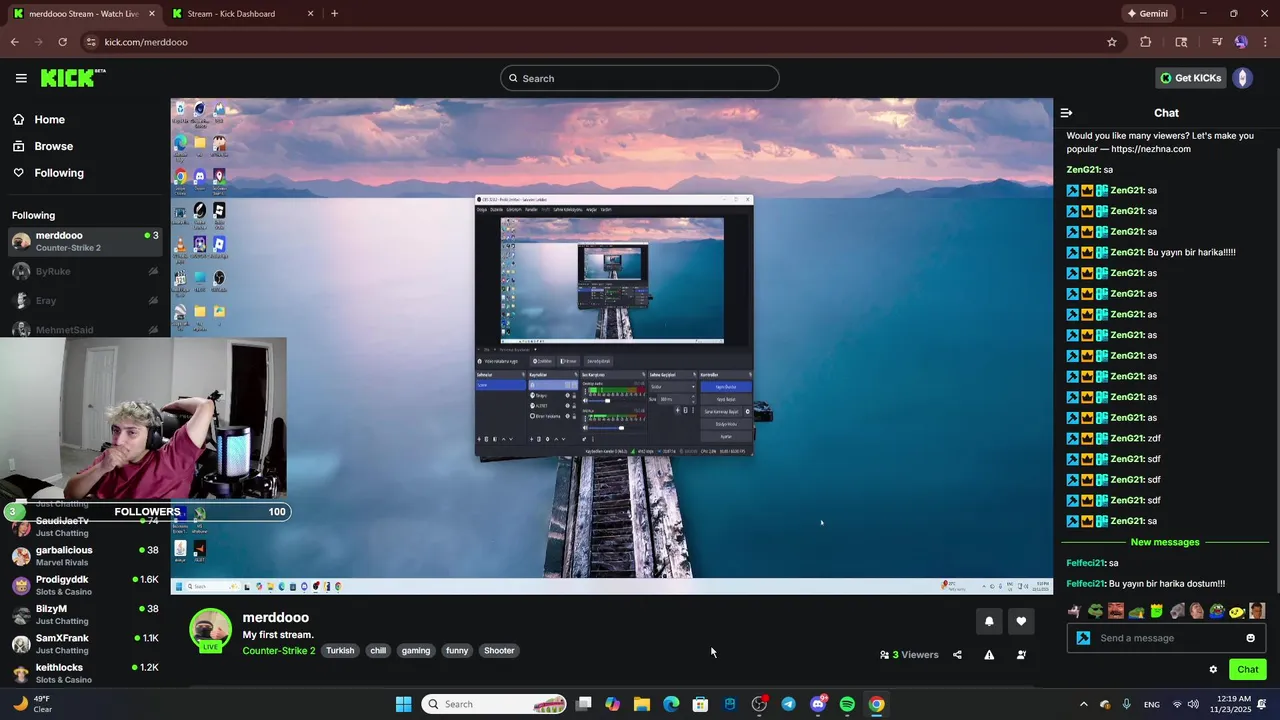
Task: Click the Send a message input
Action: click(x=1165, y=638)
